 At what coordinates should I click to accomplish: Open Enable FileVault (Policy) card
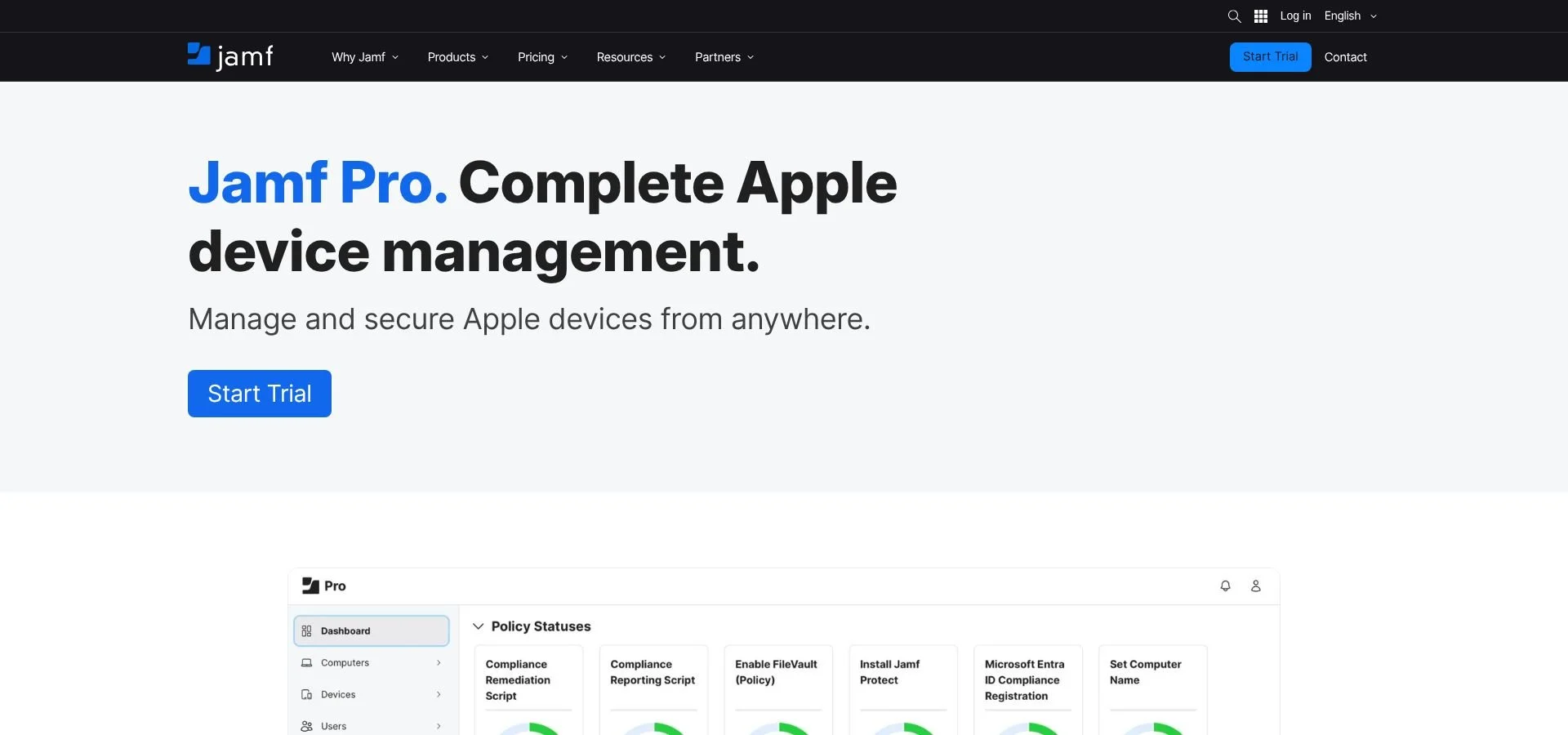(x=778, y=690)
